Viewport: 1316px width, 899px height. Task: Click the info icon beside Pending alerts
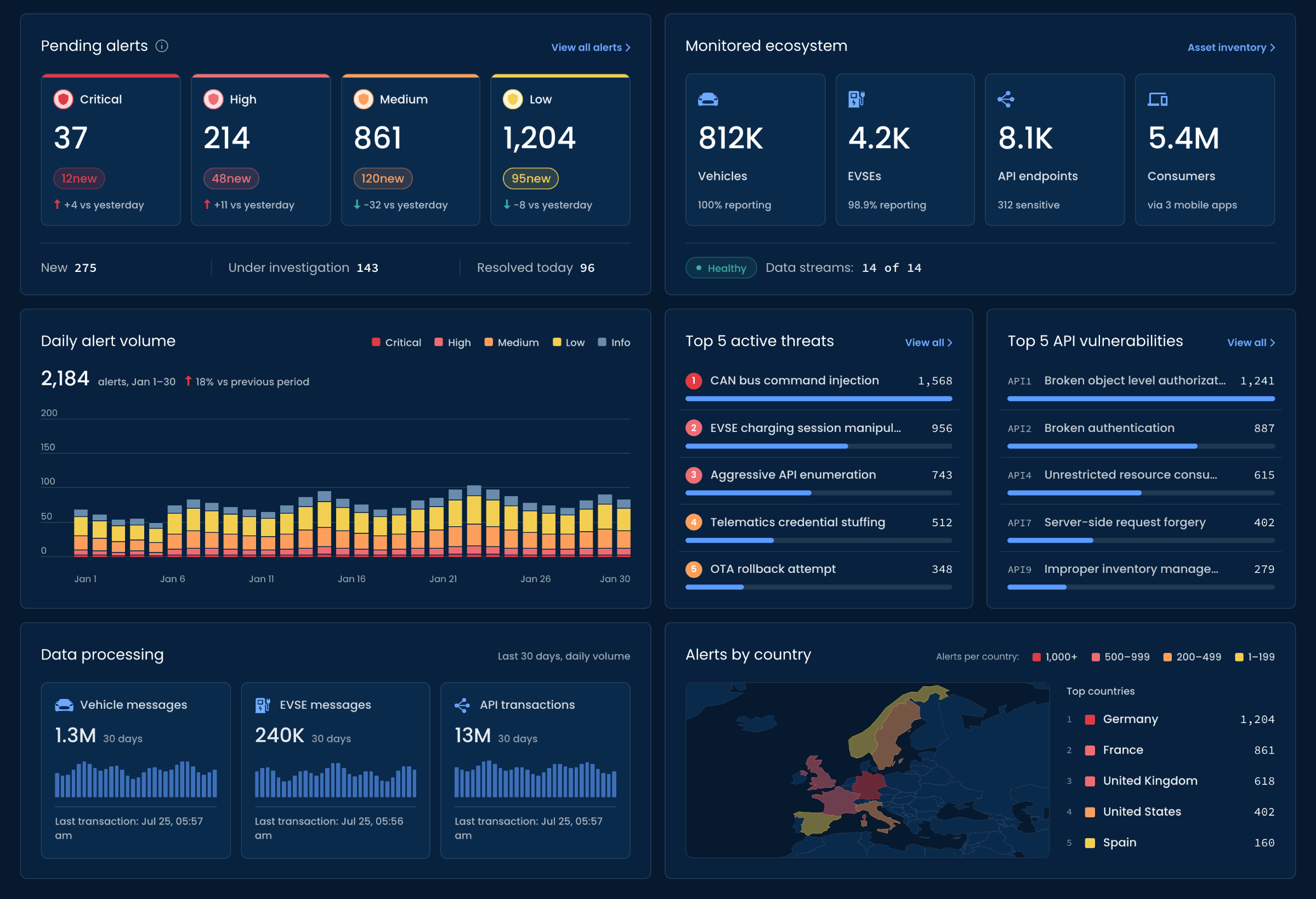click(162, 46)
